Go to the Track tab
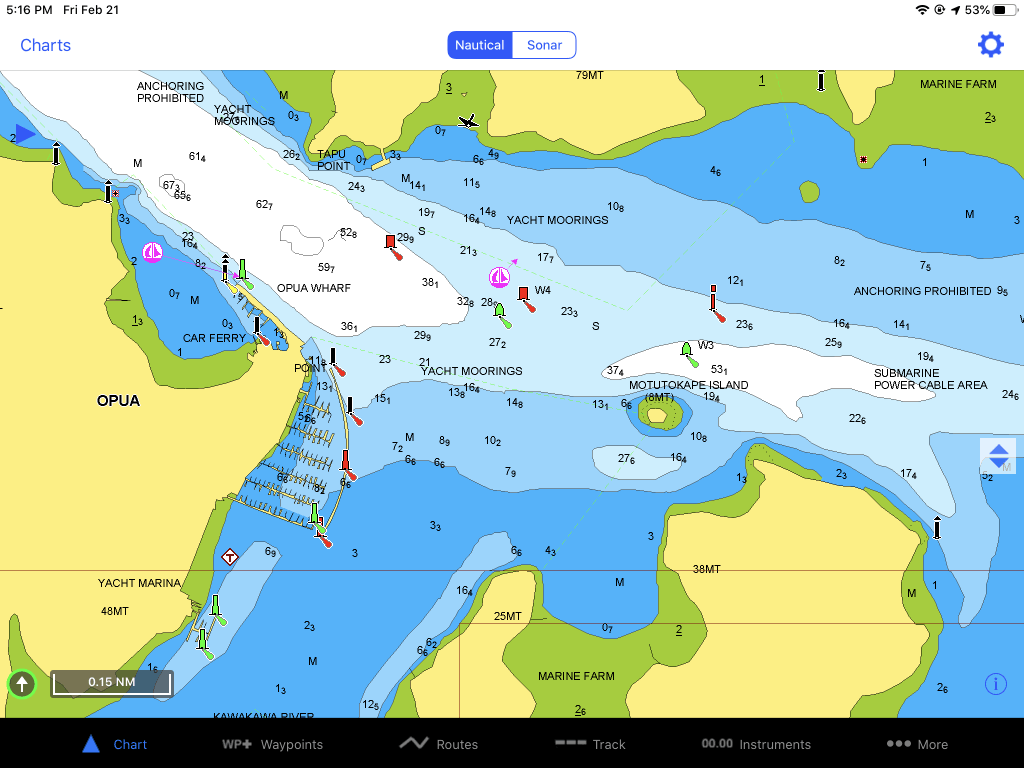Viewport: 1024px width, 768px height. [590, 744]
